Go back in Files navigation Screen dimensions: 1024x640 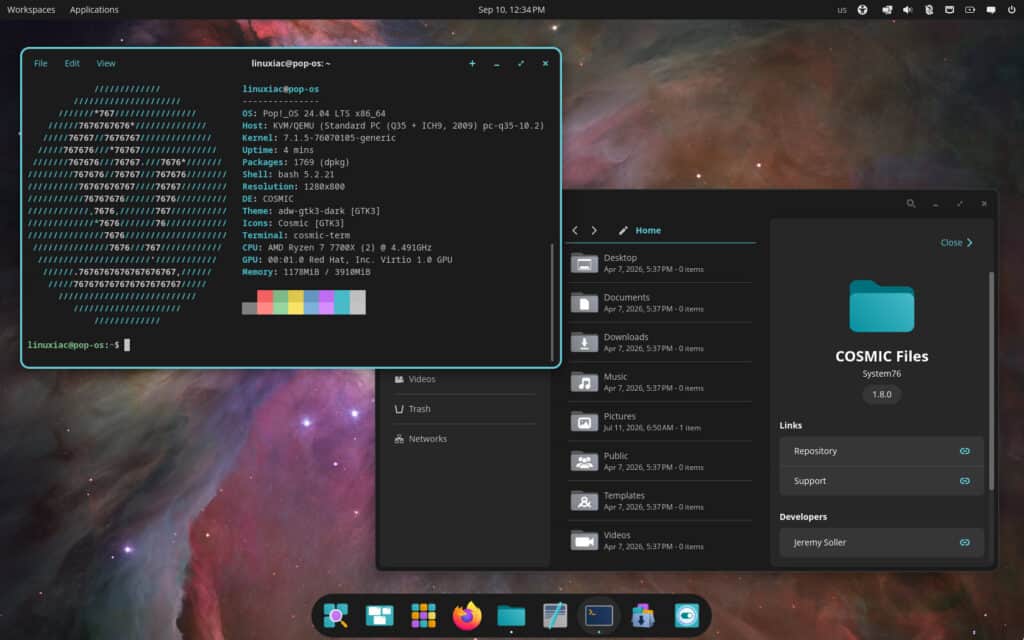(x=575, y=231)
